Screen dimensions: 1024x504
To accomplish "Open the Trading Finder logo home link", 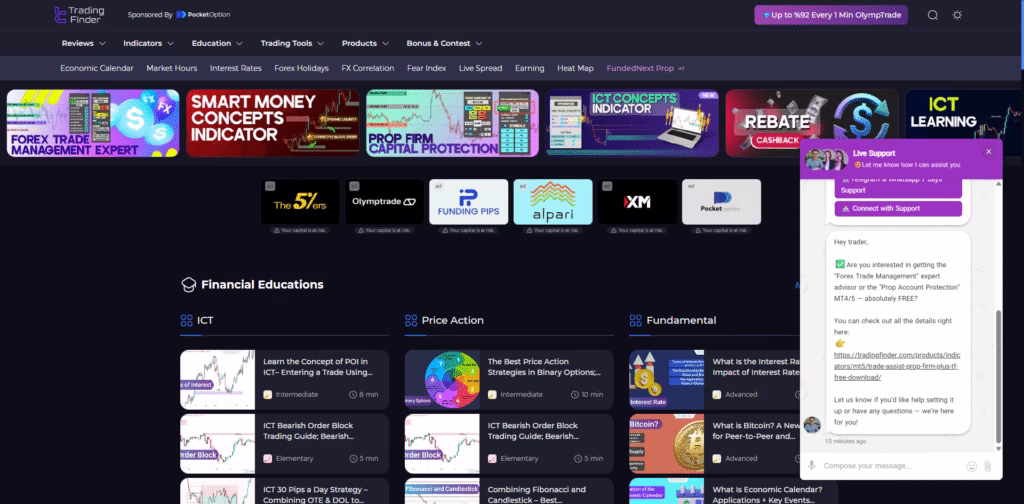I will pyautogui.click(x=79, y=14).
